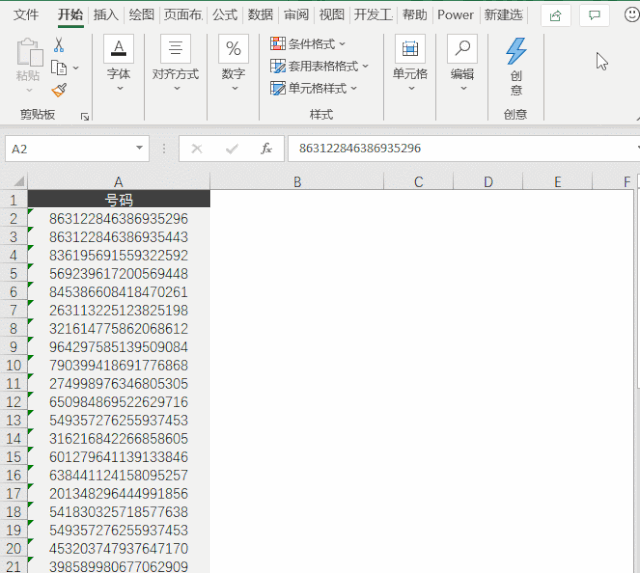Open the 对齐方式 alignment group icon
The height and width of the screenshot is (573, 640).
(176, 49)
